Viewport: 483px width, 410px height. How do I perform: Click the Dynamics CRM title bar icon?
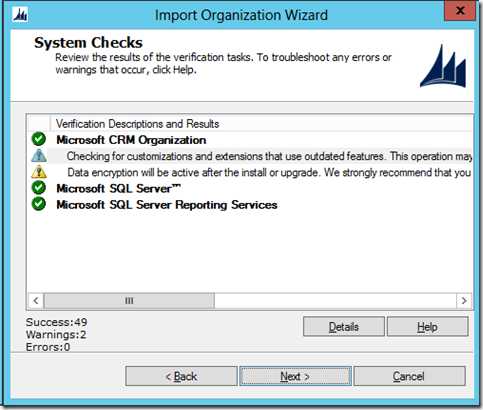coord(20,15)
